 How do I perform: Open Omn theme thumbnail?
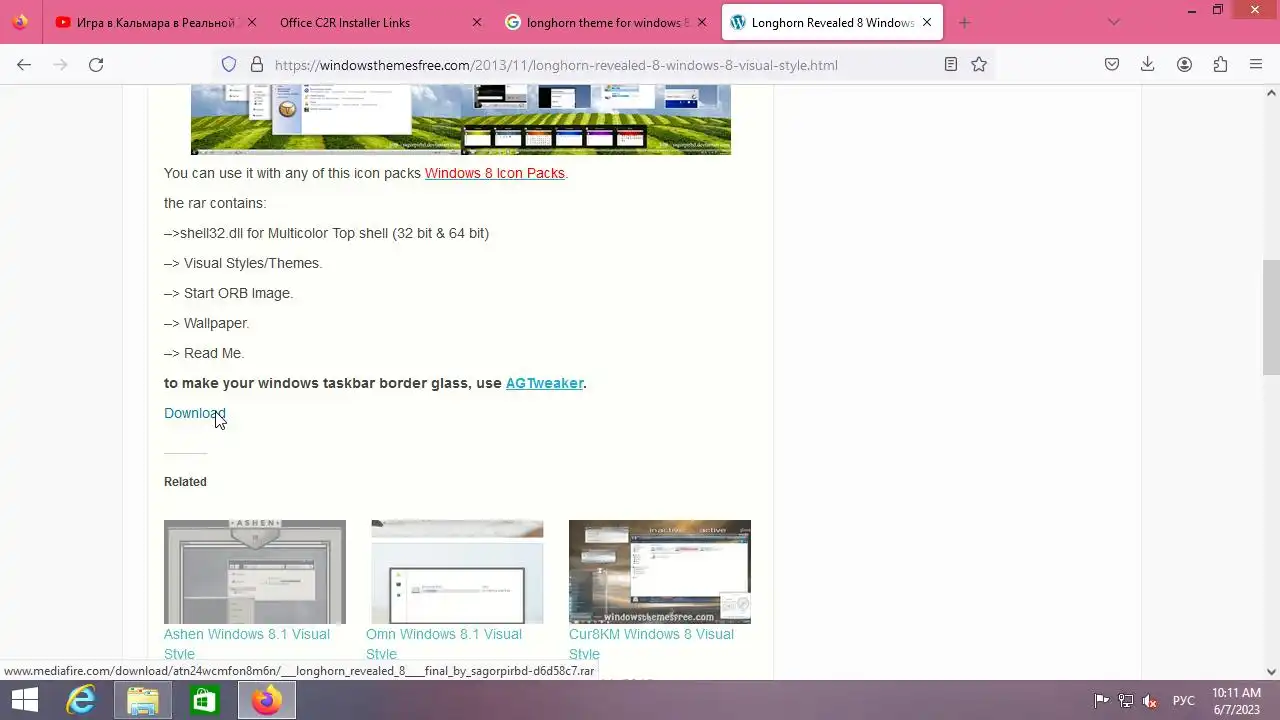(457, 572)
